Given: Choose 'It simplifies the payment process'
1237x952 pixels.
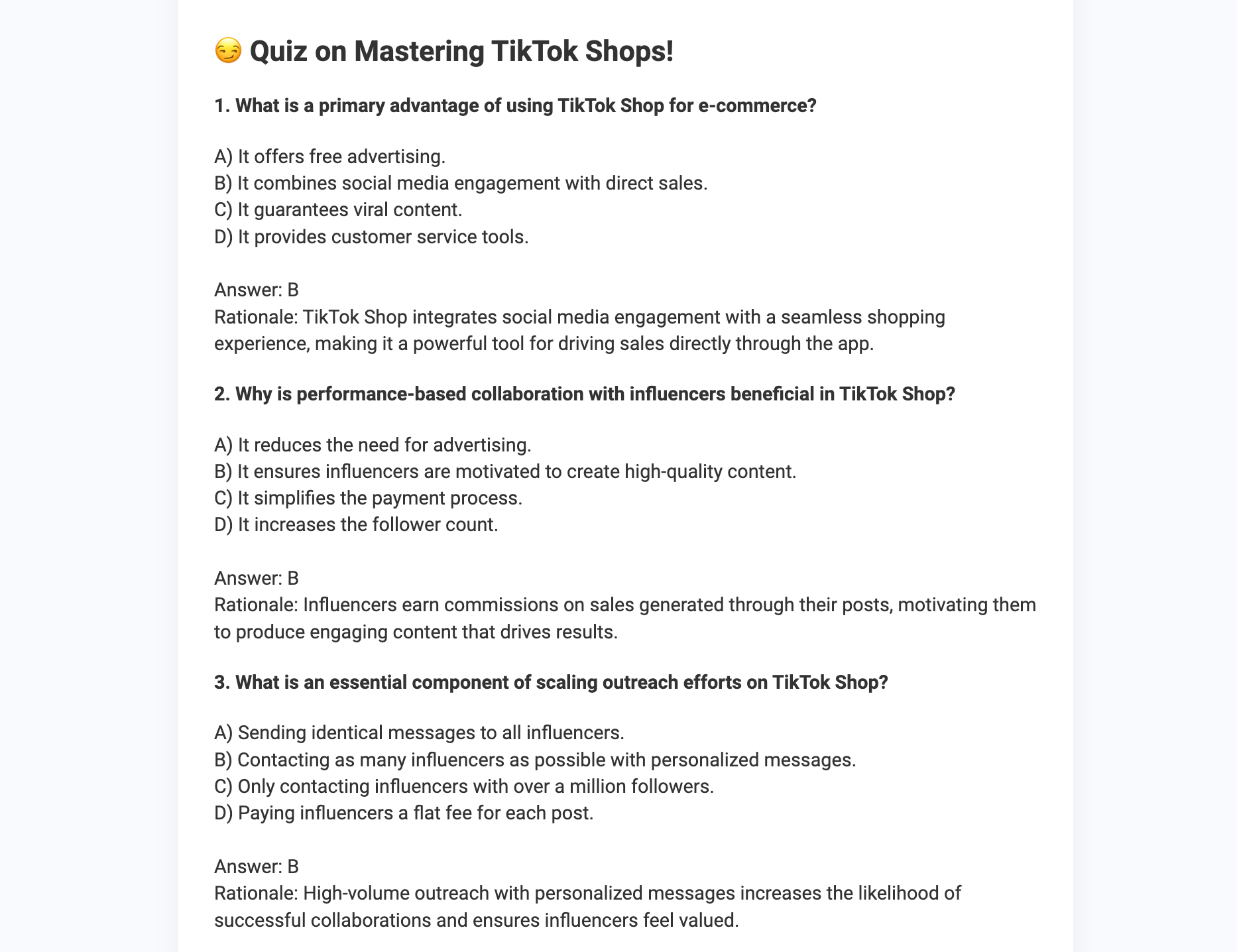Looking at the screenshot, I should (x=368, y=498).
